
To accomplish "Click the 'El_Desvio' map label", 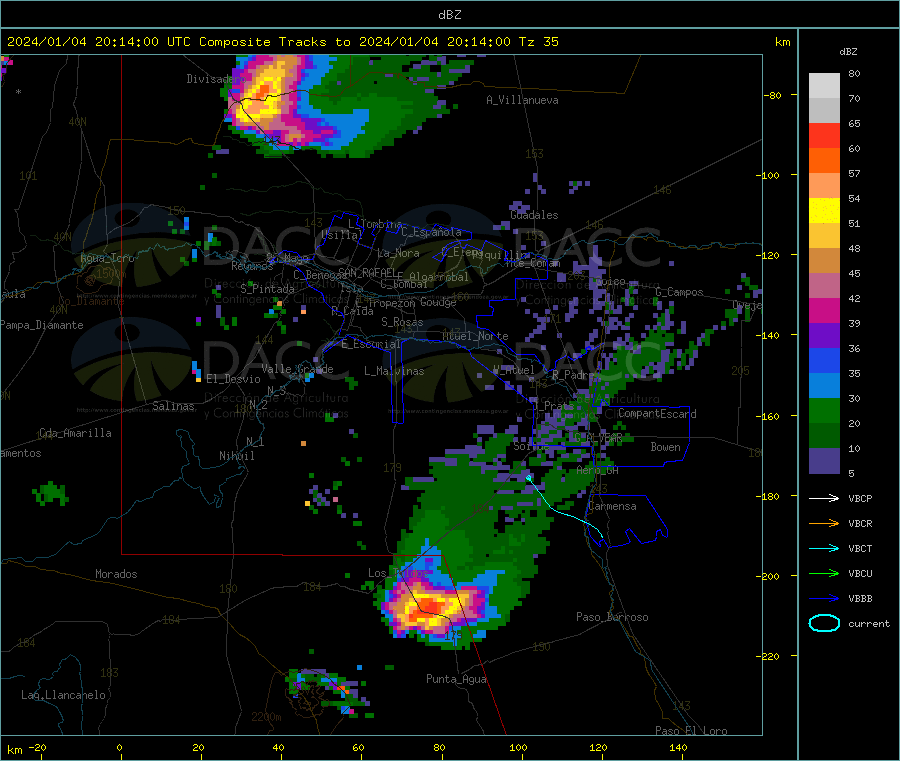I will tap(233, 379).
